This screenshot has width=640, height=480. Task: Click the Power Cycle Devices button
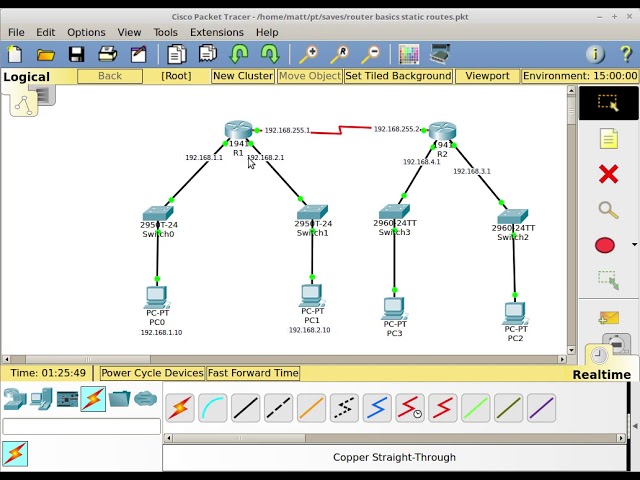(152, 373)
